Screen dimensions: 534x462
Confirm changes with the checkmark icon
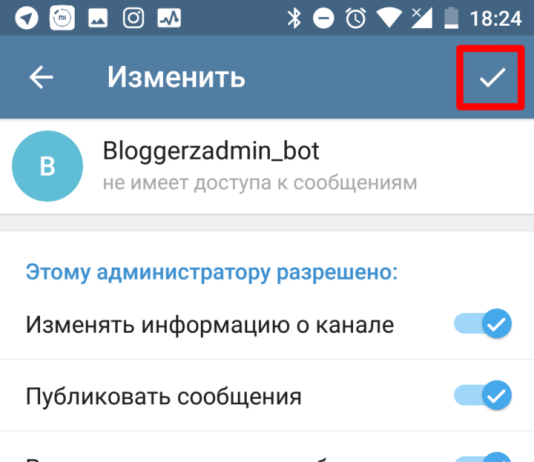492,77
